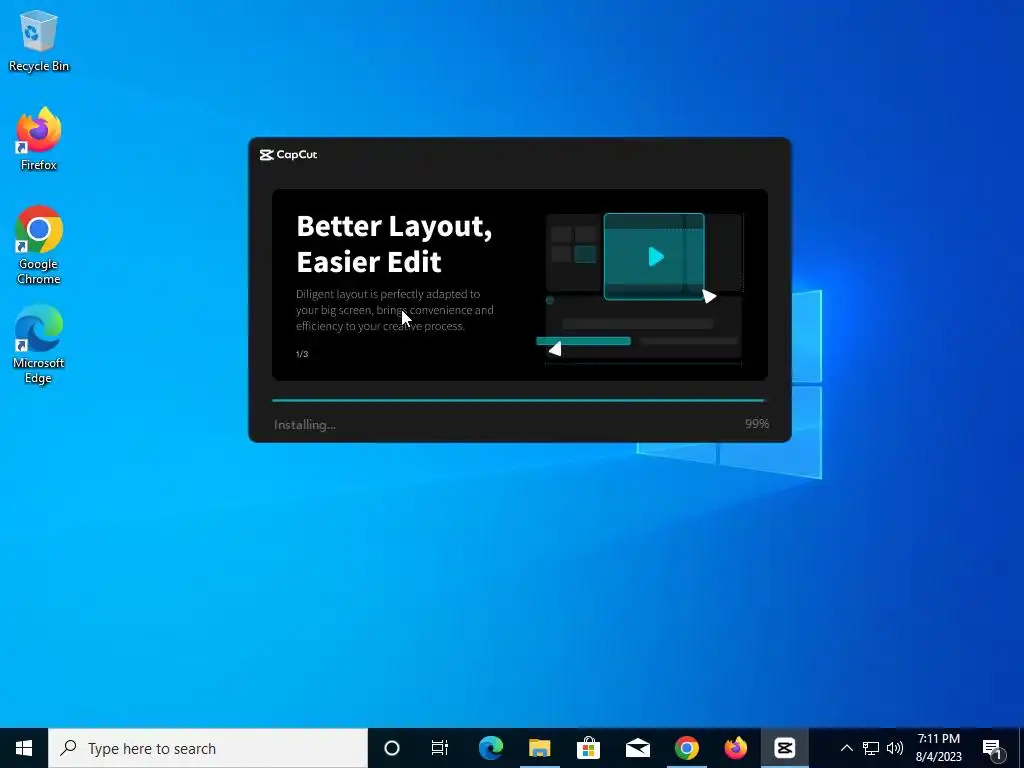Click the "Better Layout, Easier Edit" heading
This screenshot has height=768, width=1024.
394,244
